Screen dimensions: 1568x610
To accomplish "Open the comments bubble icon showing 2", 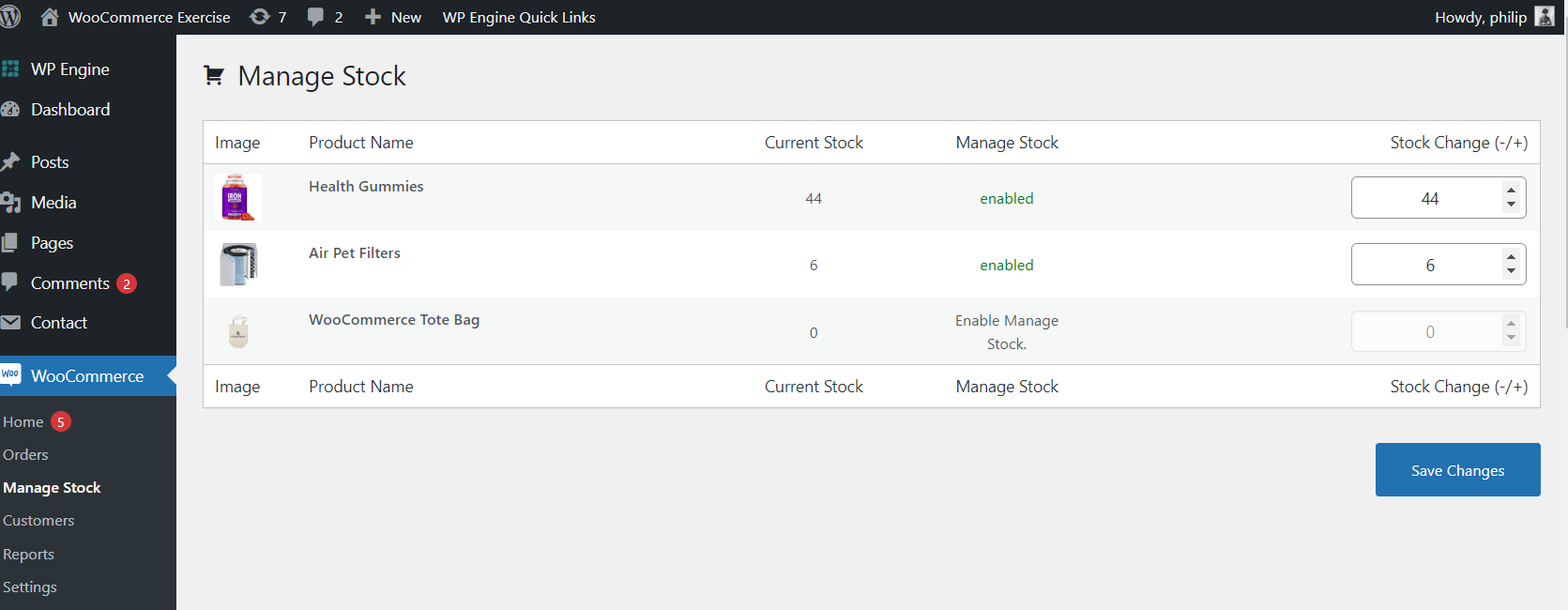I will [315, 17].
